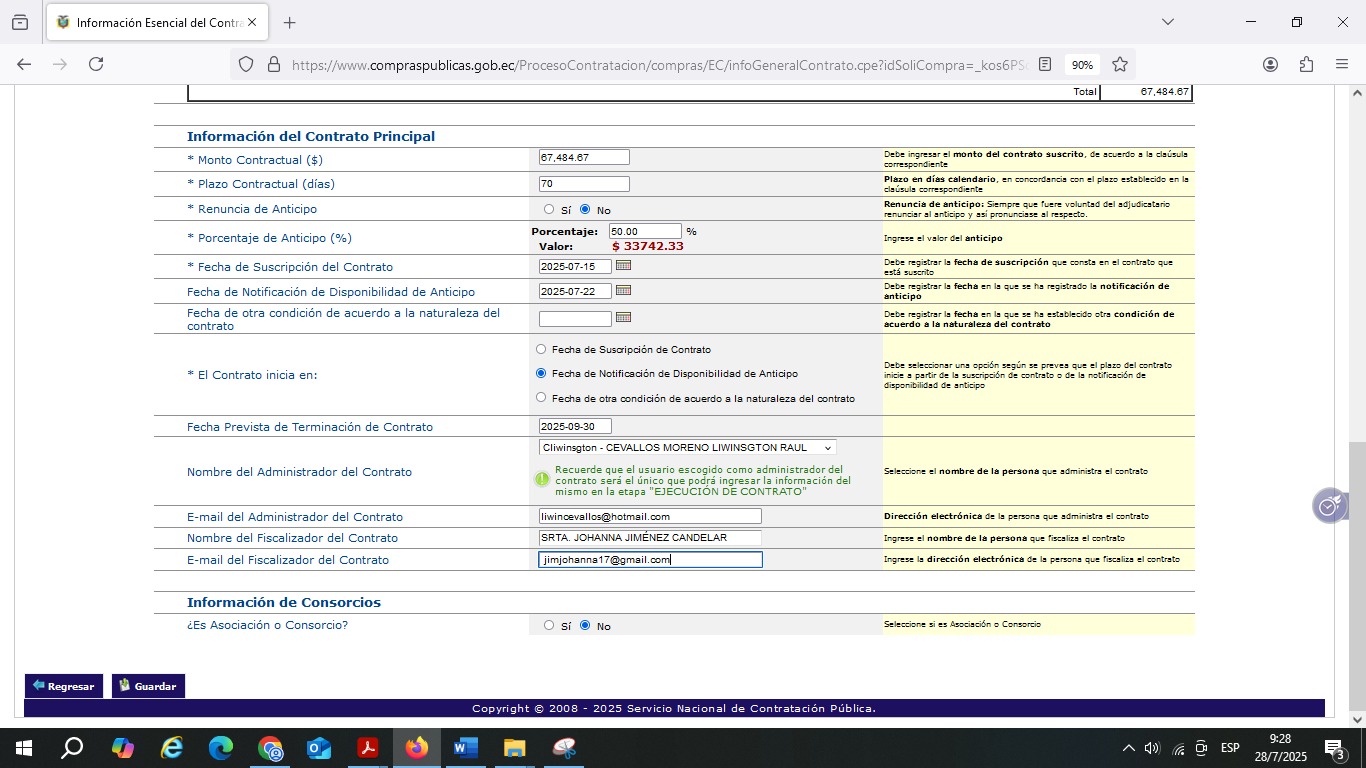Choose Fecha de Suscripción de Contrato option
1366x768 pixels.
(542, 350)
